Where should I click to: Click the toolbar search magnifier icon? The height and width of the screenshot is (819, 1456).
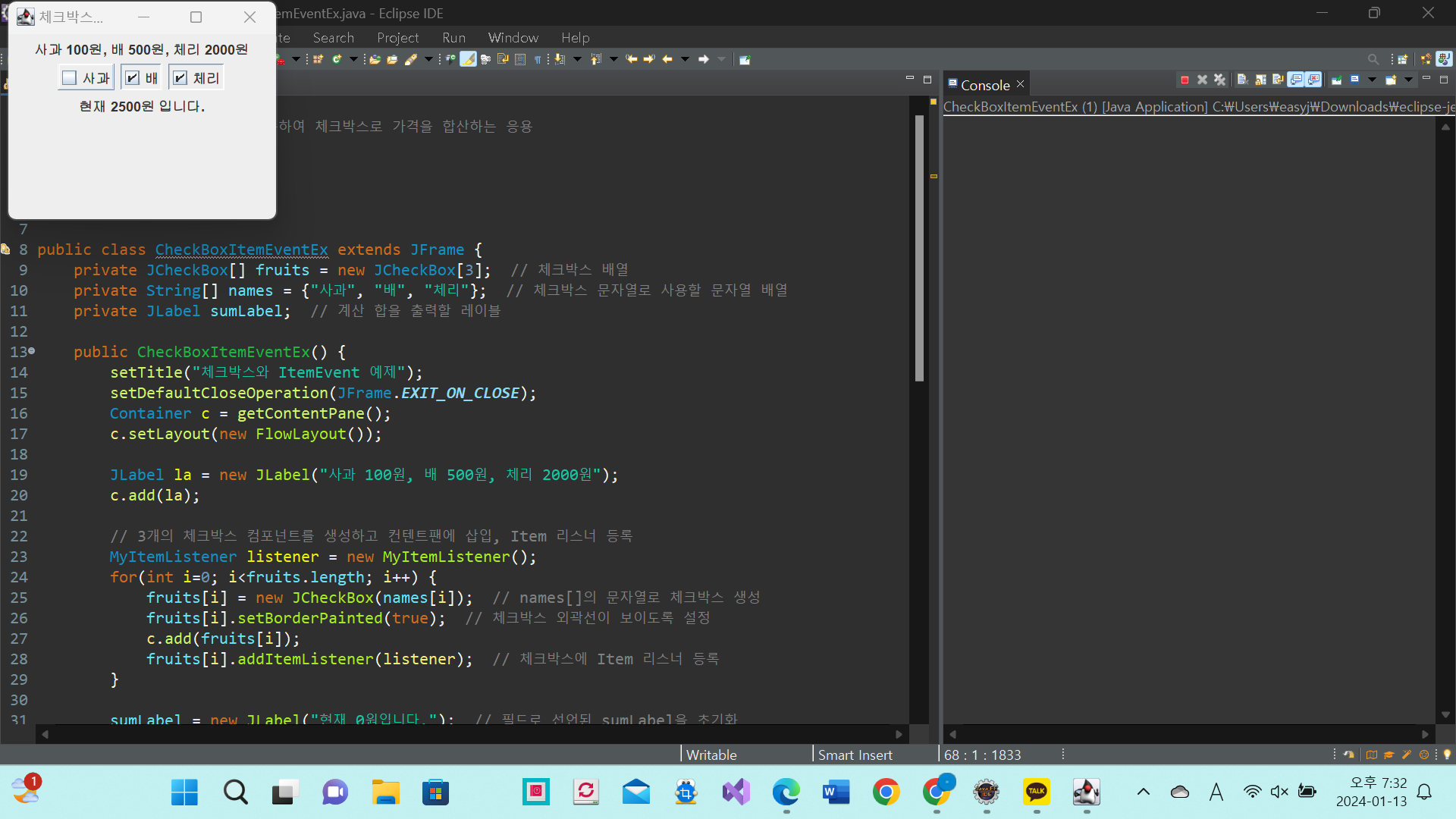tap(1373, 59)
